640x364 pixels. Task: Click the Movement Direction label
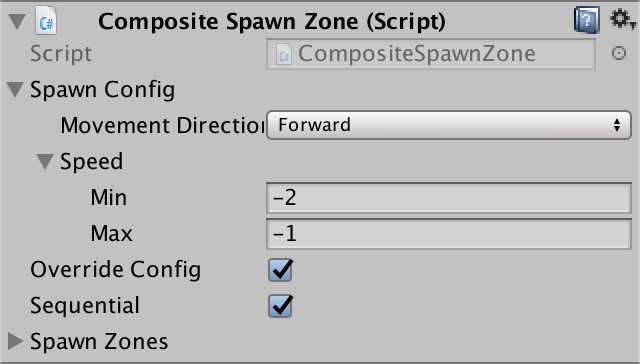(x=162, y=125)
